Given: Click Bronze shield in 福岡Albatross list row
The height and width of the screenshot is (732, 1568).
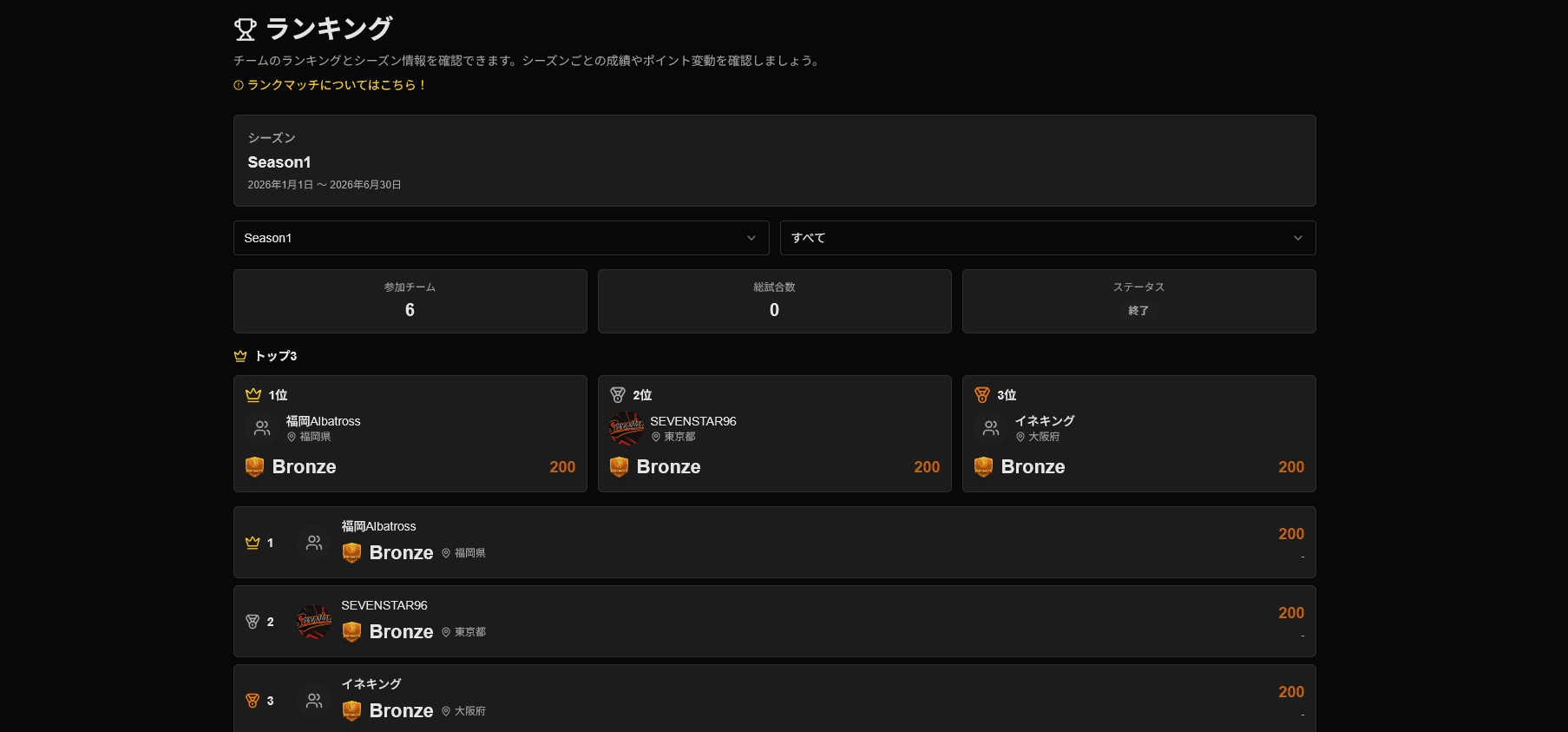Looking at the screenshot, I should (351, 553).
